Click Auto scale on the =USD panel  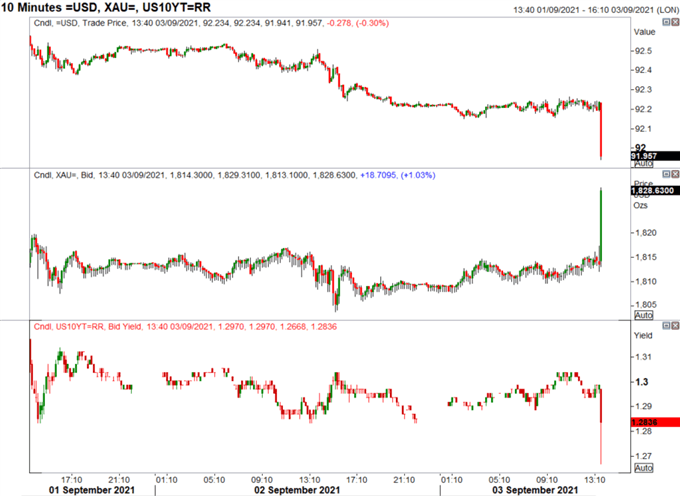[x=644, y=163]
